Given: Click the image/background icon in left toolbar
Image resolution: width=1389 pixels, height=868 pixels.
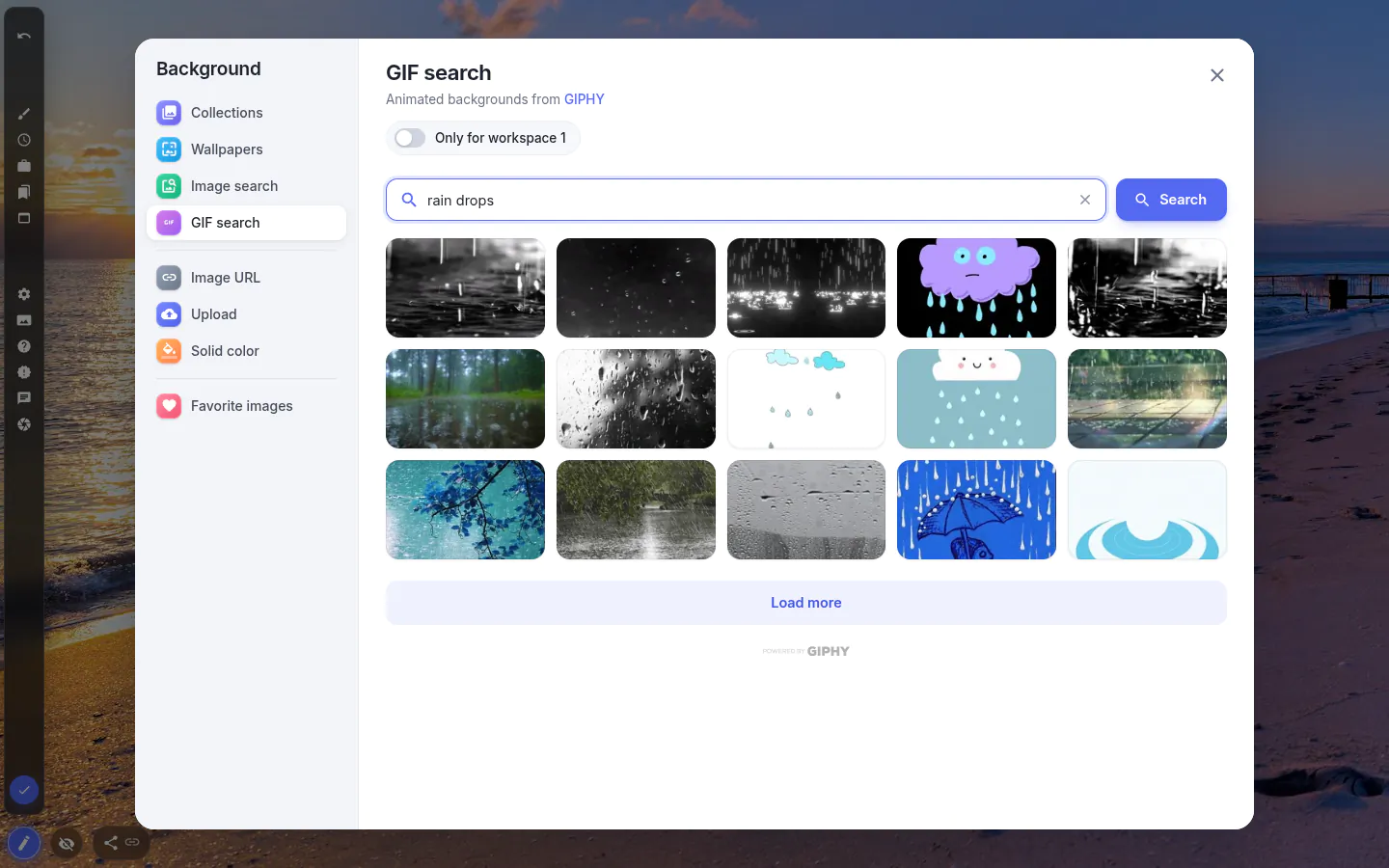Looking at the screenshot, I should click(x=24, y=320).
